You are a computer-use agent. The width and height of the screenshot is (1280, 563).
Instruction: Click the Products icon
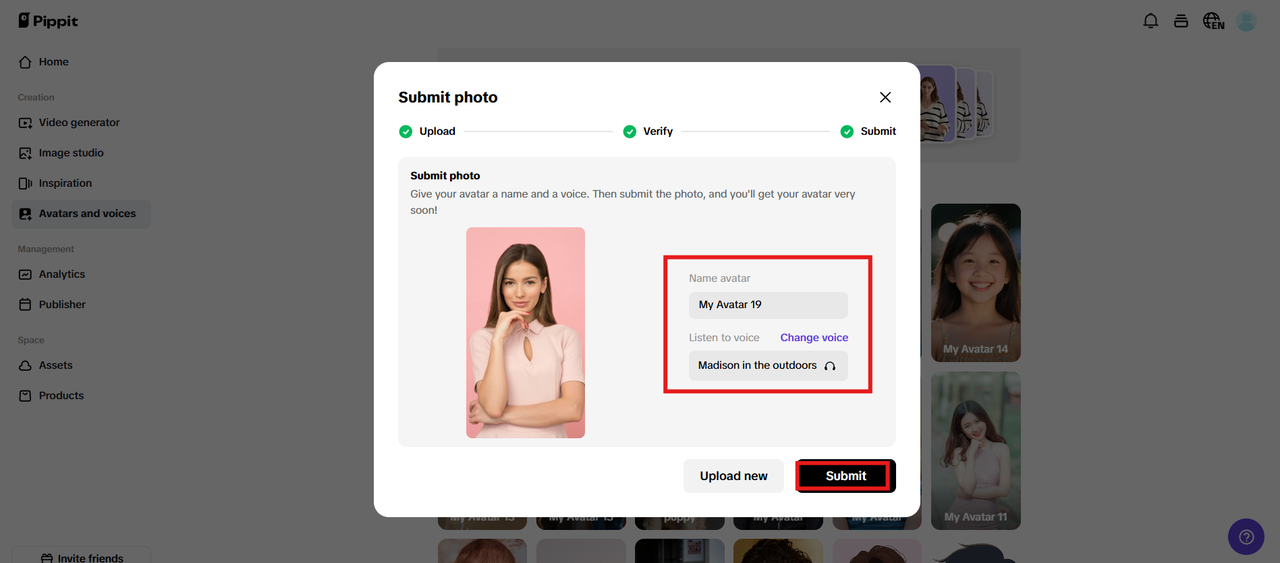click(26, 396)
